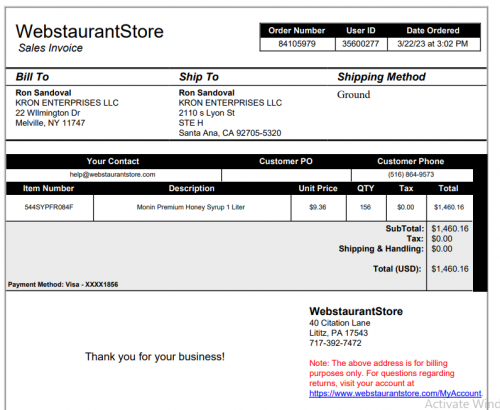
Task: Click the Ship To address Santa Ana line
Action: 230,133
